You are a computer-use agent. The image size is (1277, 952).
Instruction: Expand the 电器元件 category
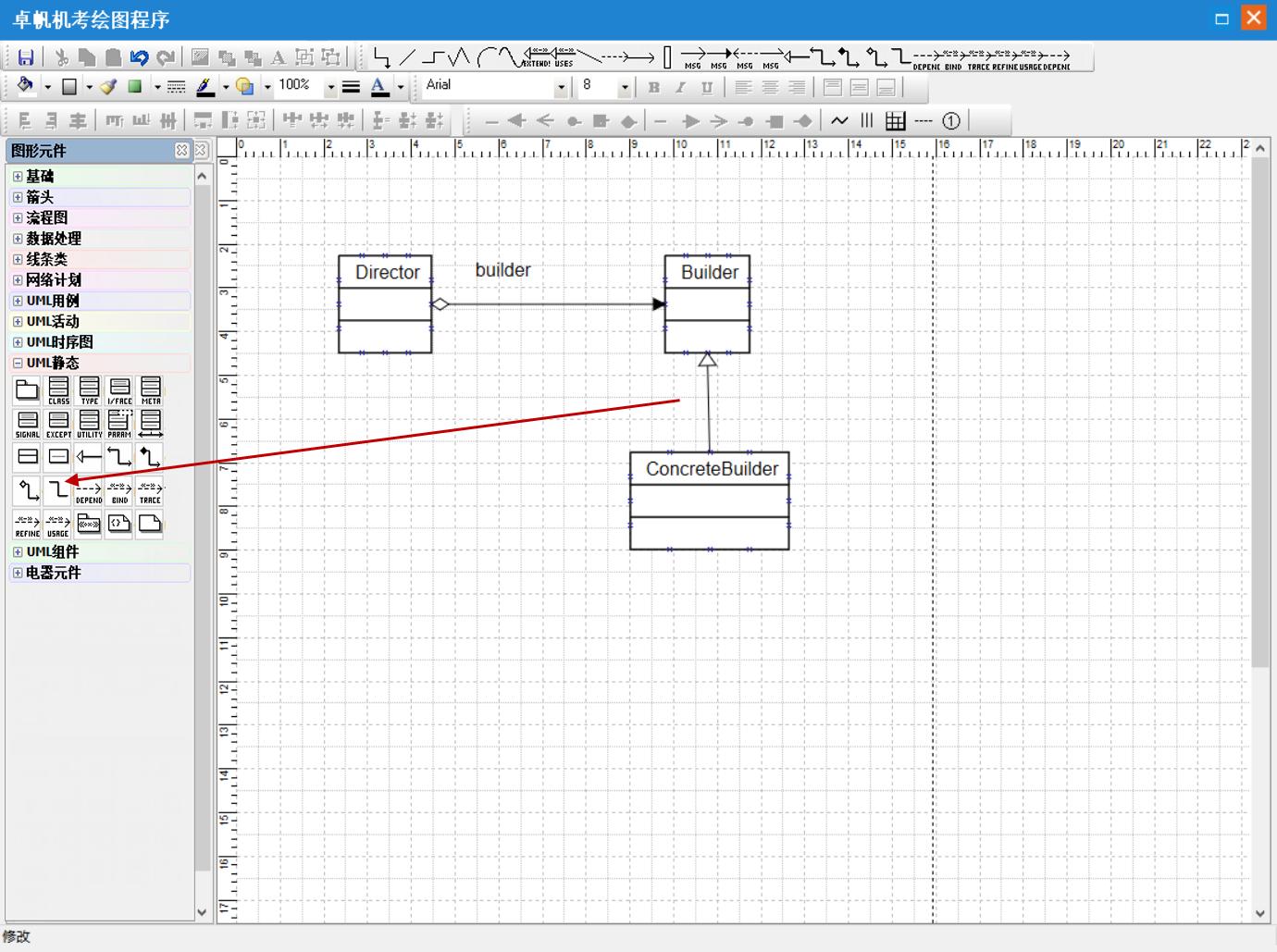18,573
